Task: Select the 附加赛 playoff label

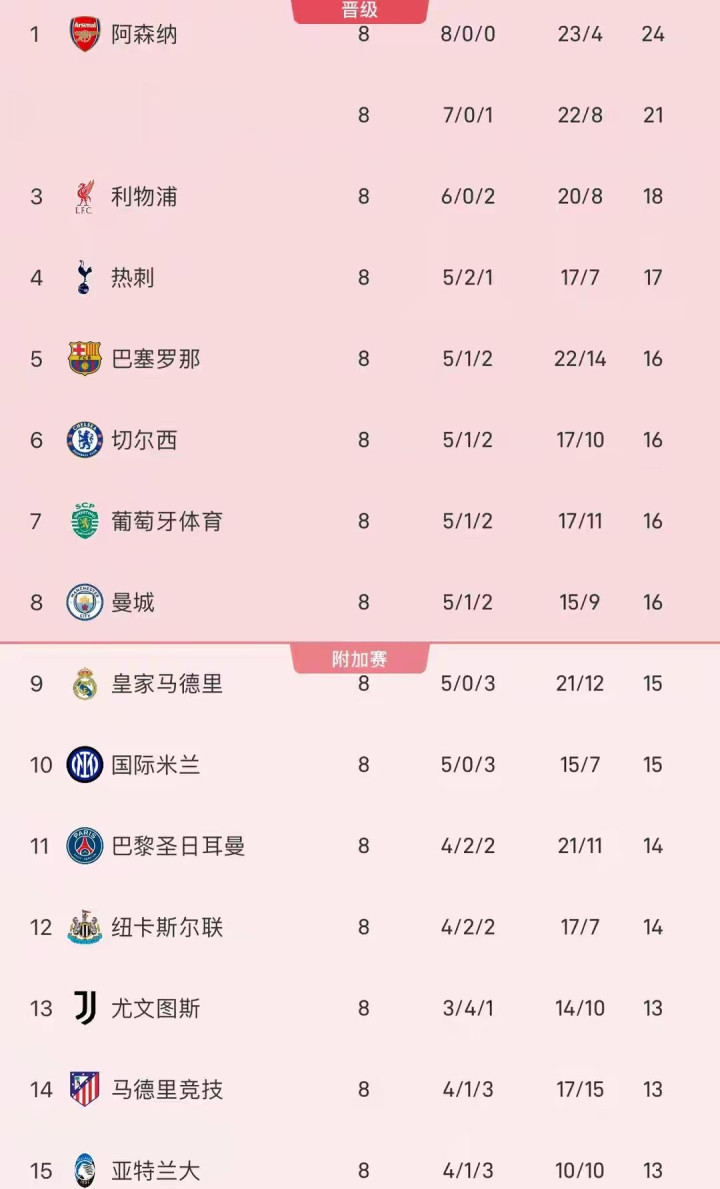Action: [360, 659]
